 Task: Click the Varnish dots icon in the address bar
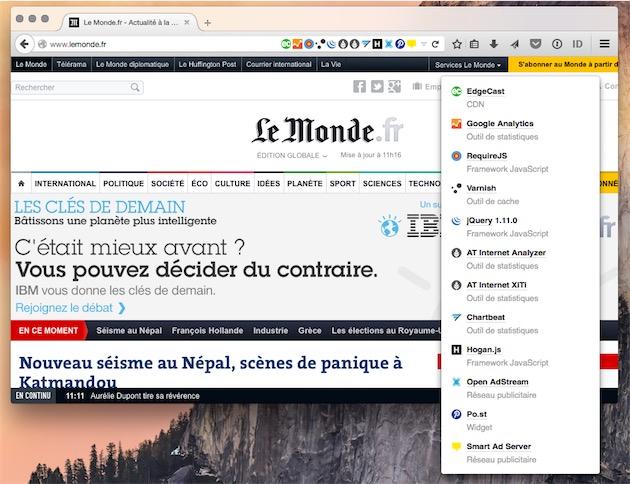click(x=320, y=44)
